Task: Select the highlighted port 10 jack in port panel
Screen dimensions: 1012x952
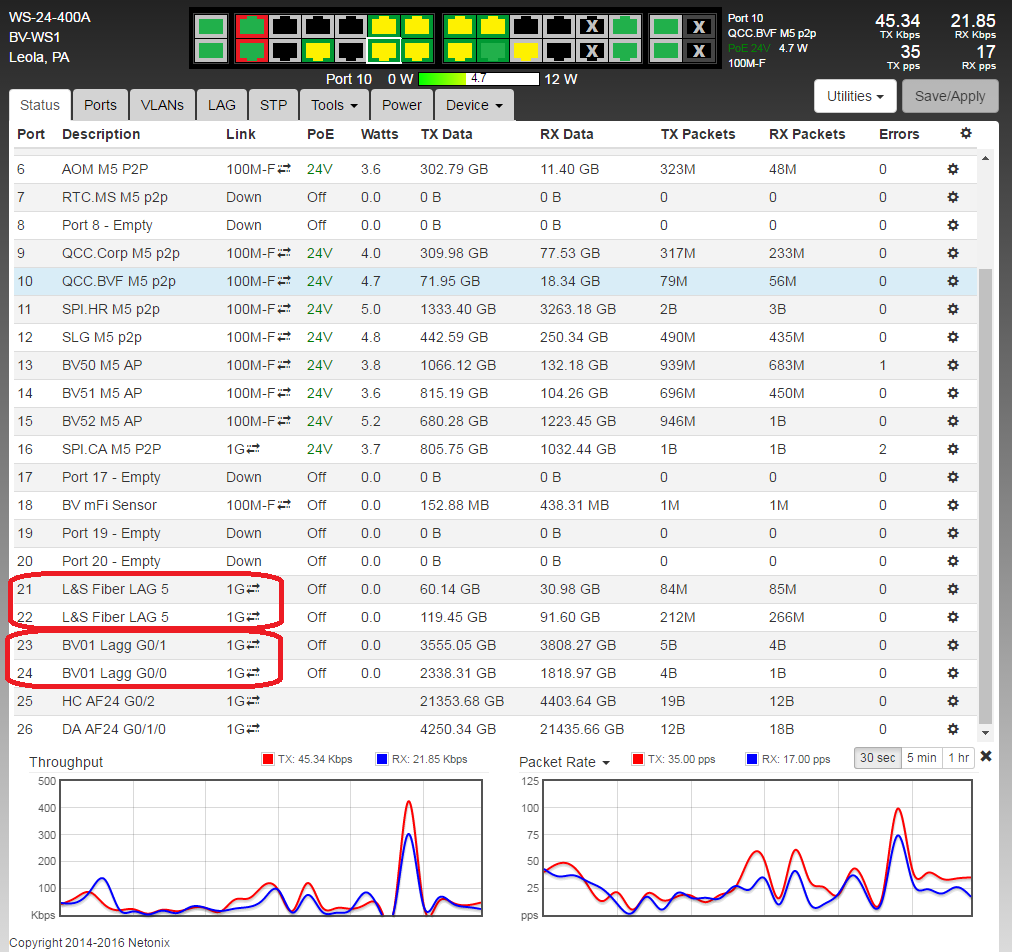Action: 383,50
